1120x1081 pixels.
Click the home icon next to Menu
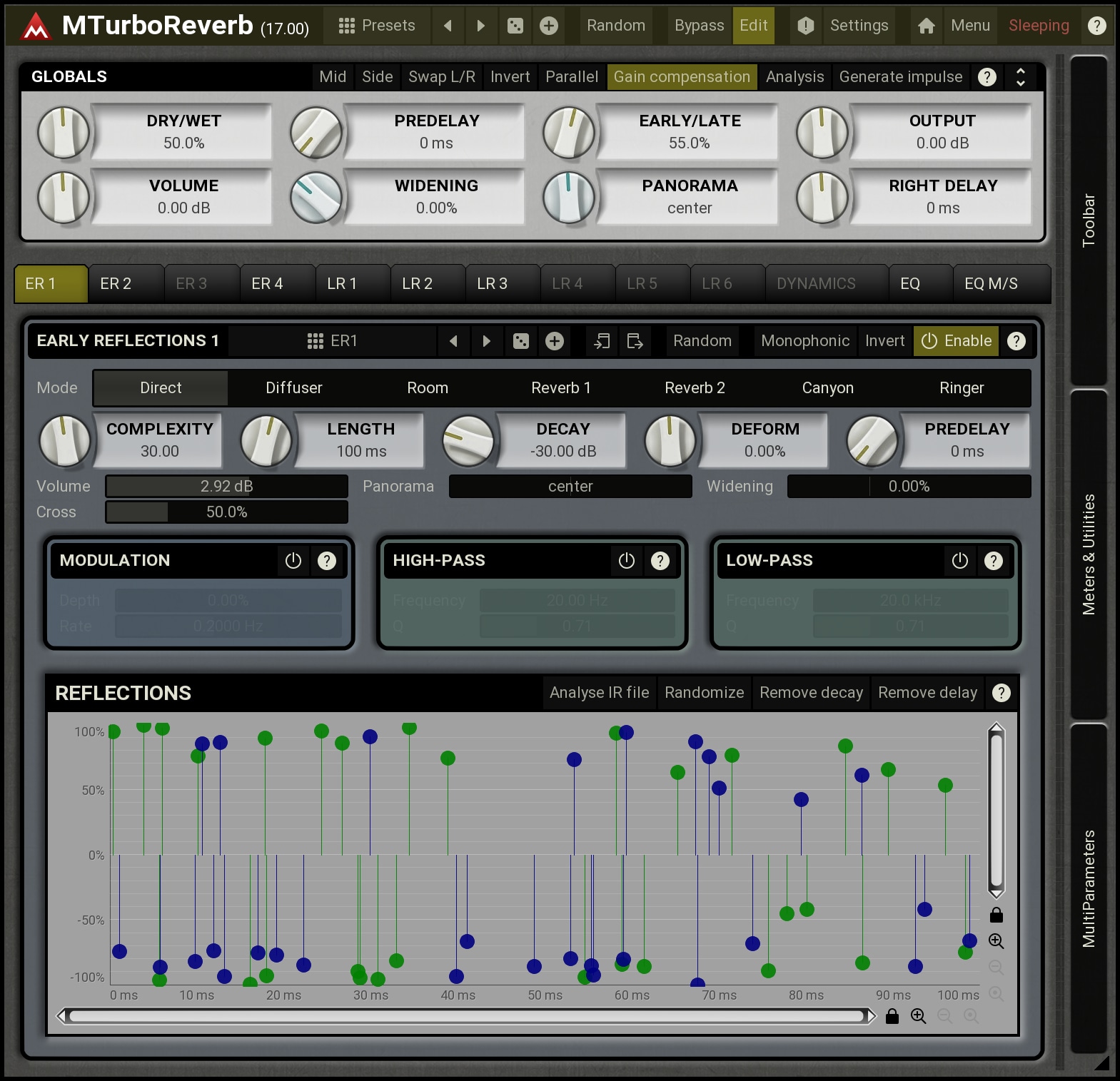coord(926,26)
